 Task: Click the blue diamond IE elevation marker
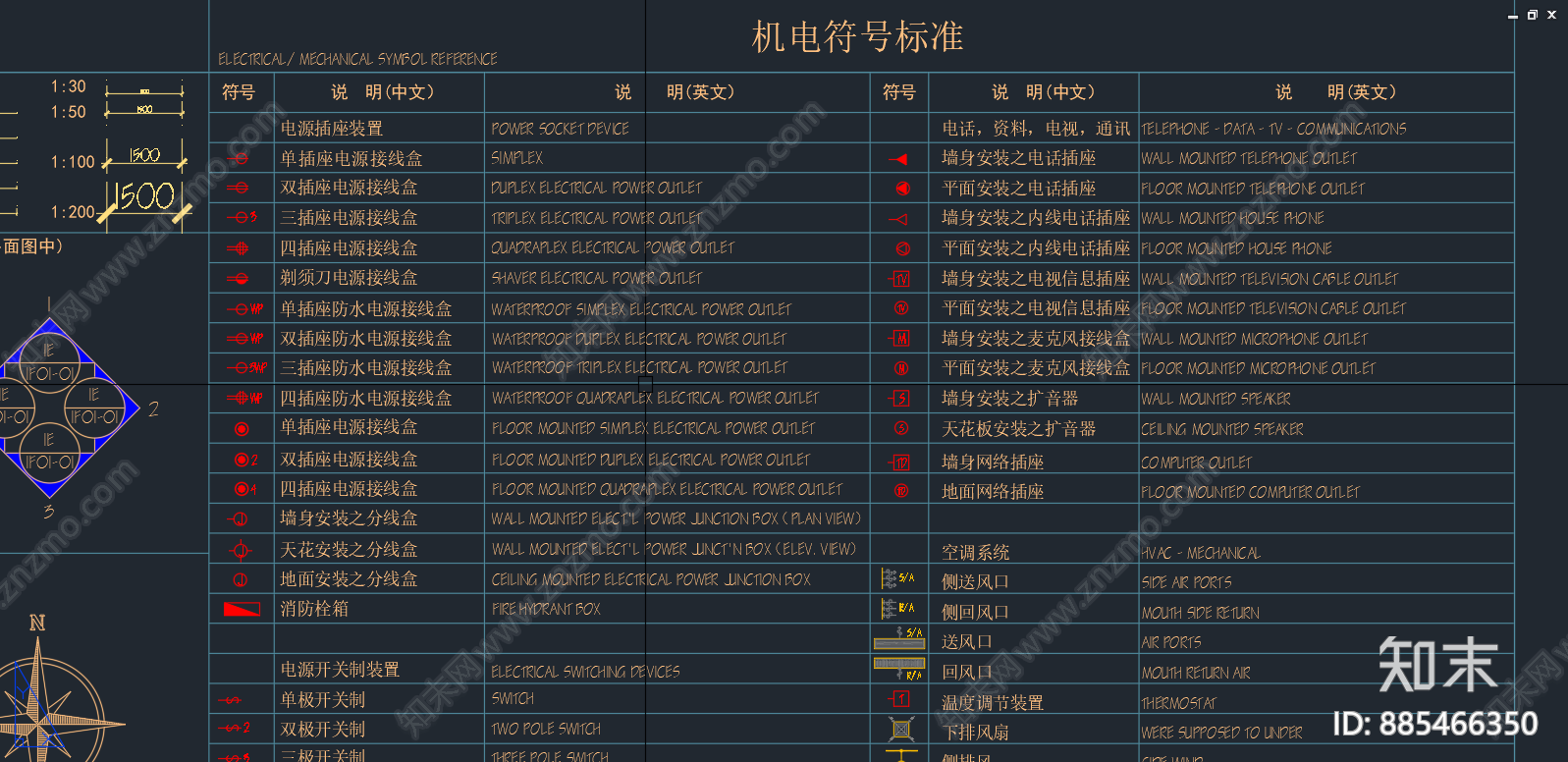coord(49,408)
